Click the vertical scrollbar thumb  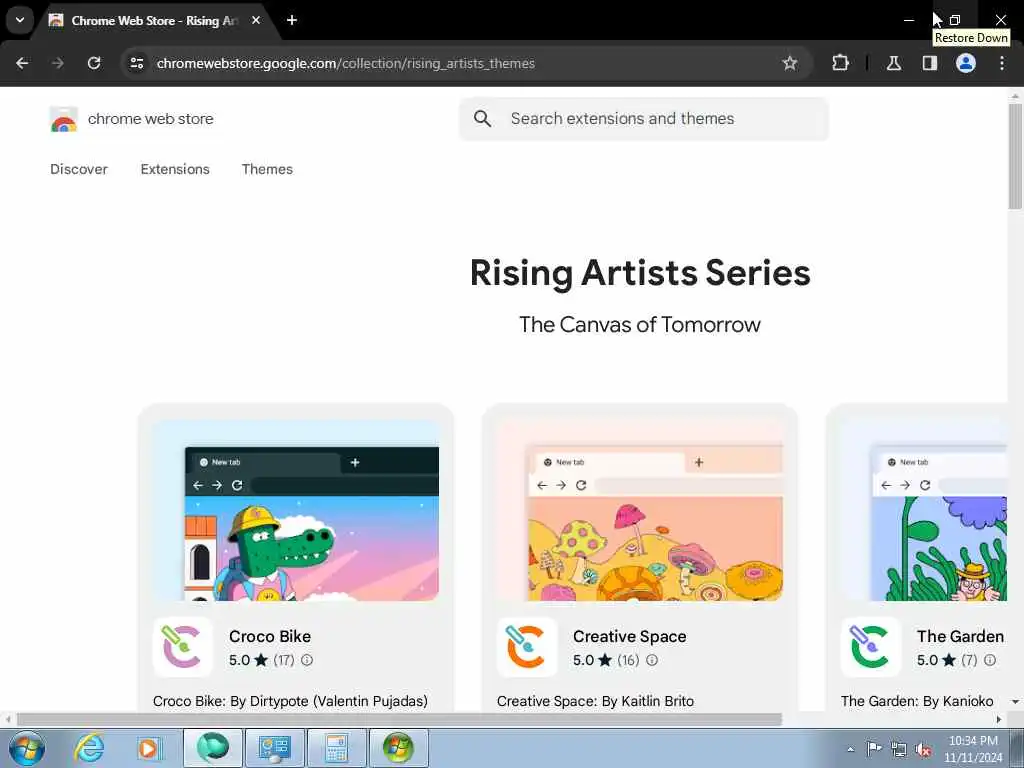click(1015, 156)
